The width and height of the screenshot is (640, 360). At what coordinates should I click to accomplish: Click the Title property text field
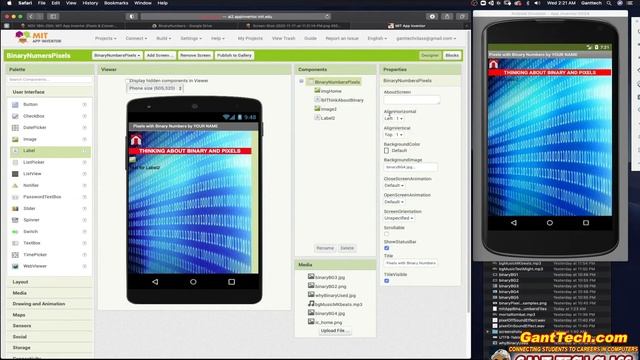coord(411,263)
